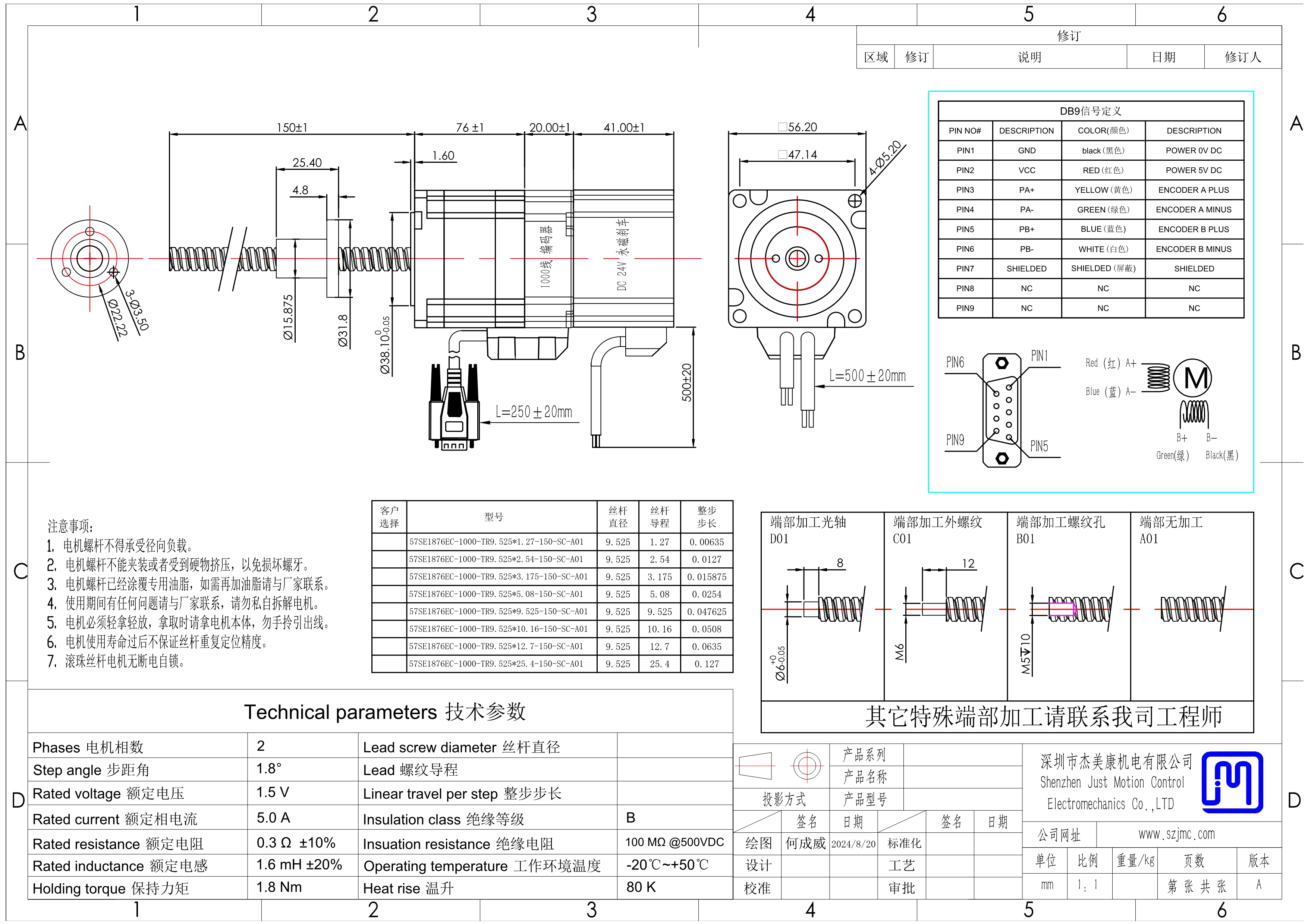Click the Rated inductance 1.6 mH ±20%
The height and width of the screenshot is (924, 1308).
coord(299,865)
